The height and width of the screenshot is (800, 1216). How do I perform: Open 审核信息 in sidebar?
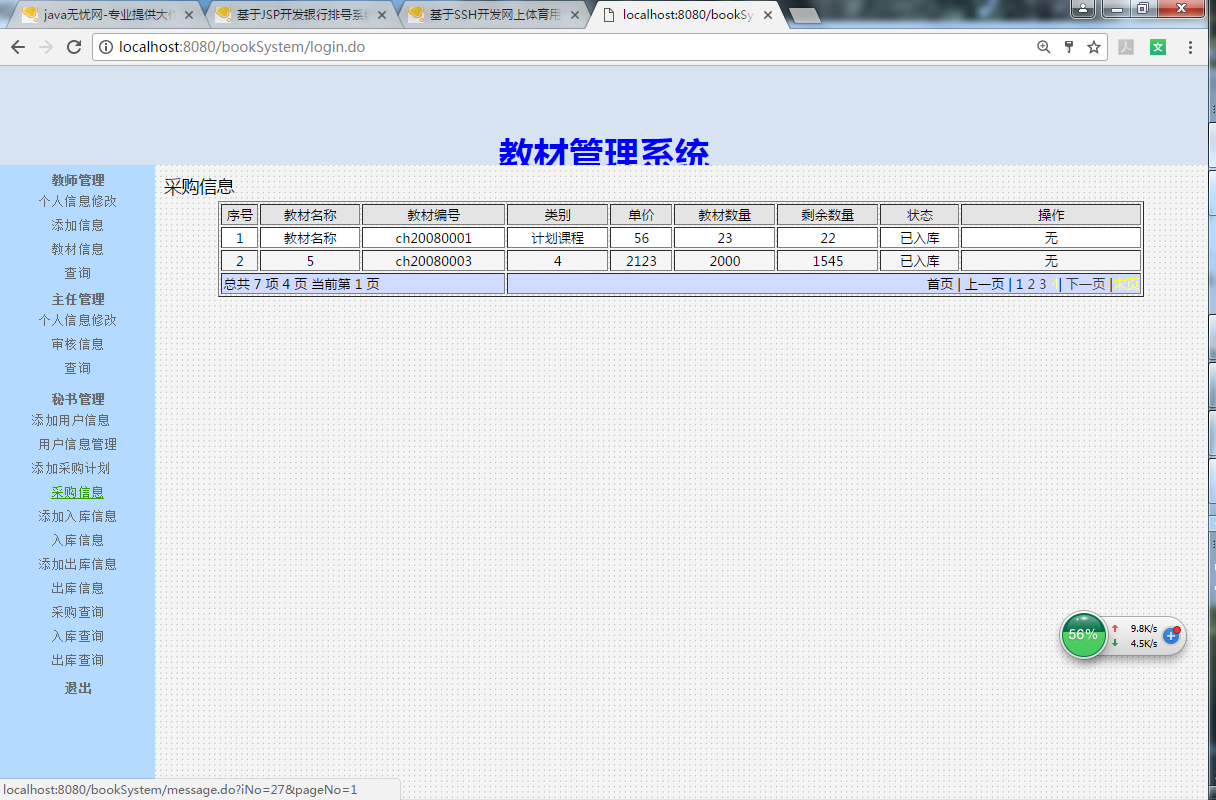78,344
